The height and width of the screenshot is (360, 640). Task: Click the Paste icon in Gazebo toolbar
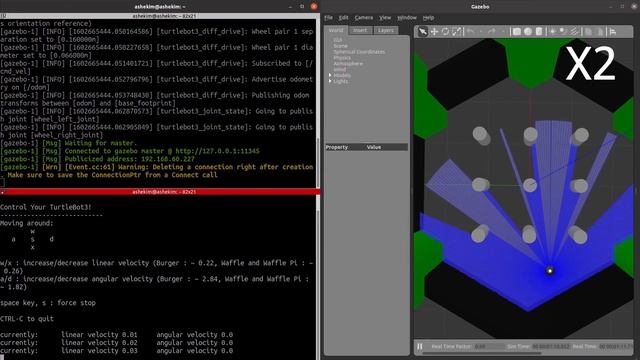pyautogui.click(x=600, y=31)
